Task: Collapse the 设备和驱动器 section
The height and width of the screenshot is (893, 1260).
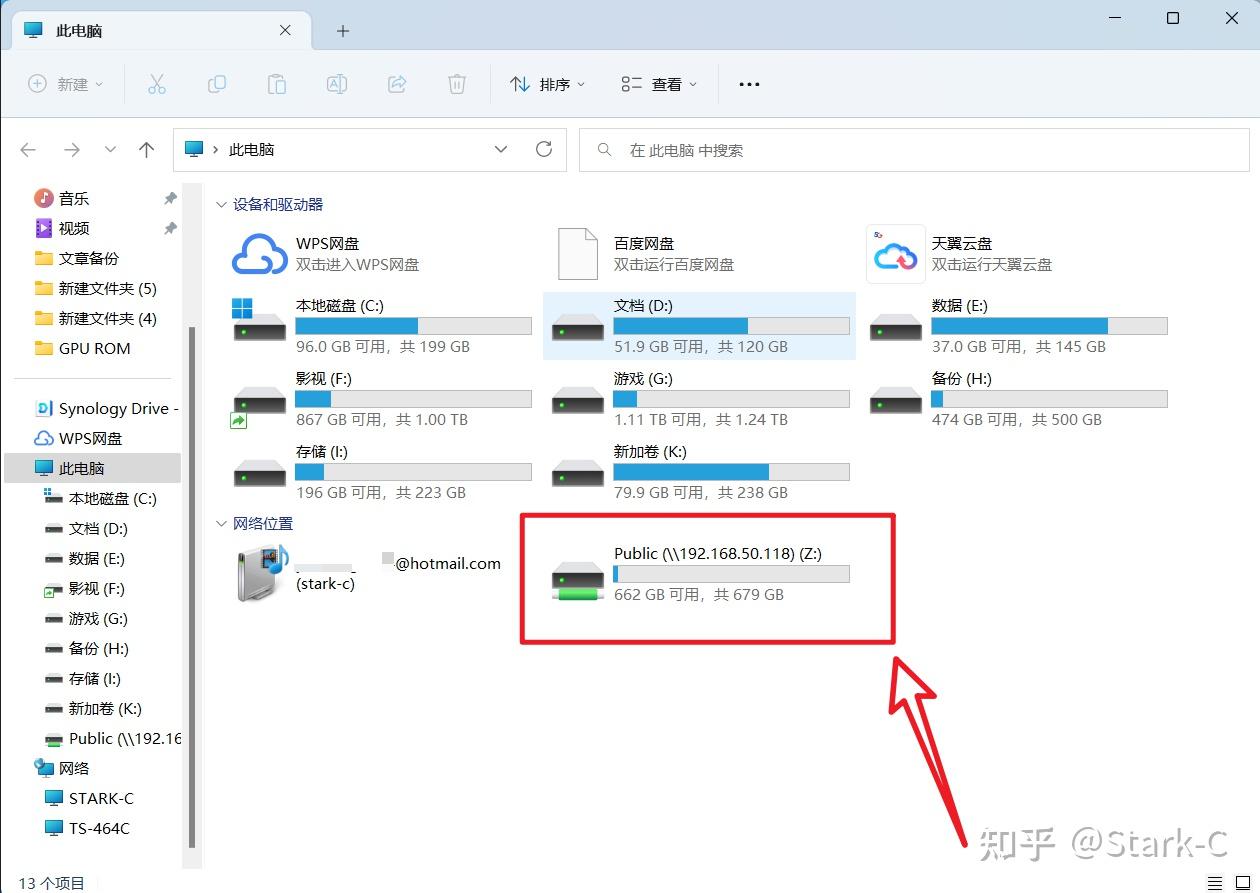Action: click(x=221, y=204)
